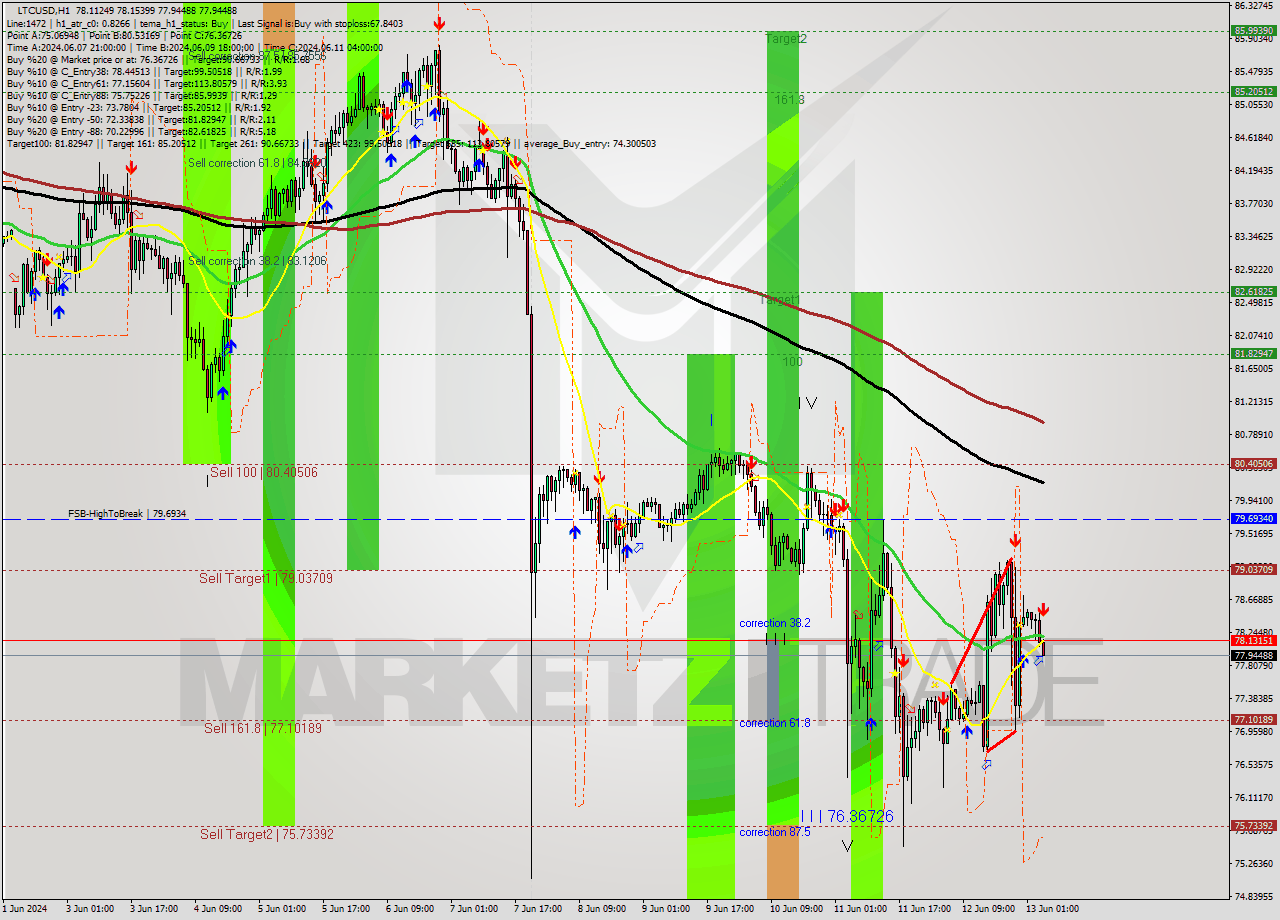Click the 'FSB-HighToBreak | 79.6934' label
This screenshot has height=920, width=1280.
(127, 514)
